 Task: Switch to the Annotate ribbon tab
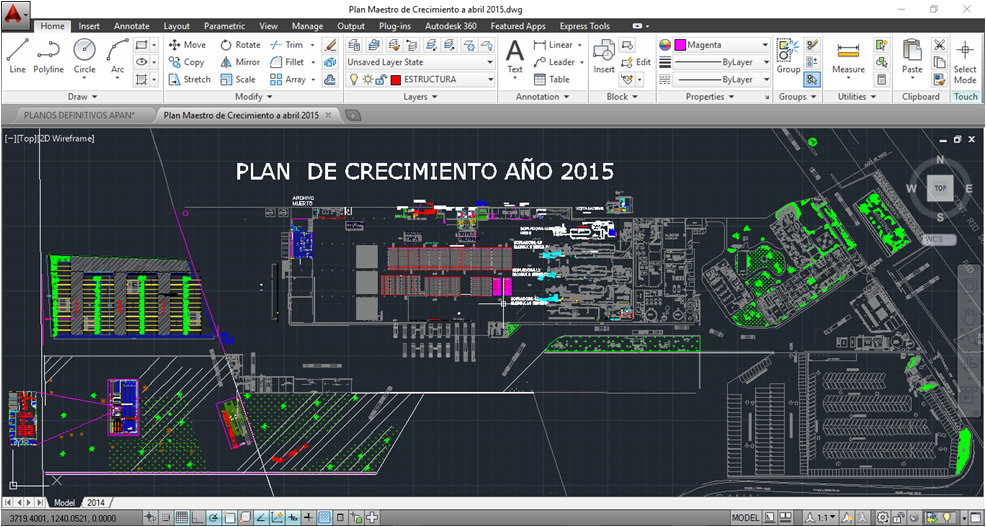point(132,26)
